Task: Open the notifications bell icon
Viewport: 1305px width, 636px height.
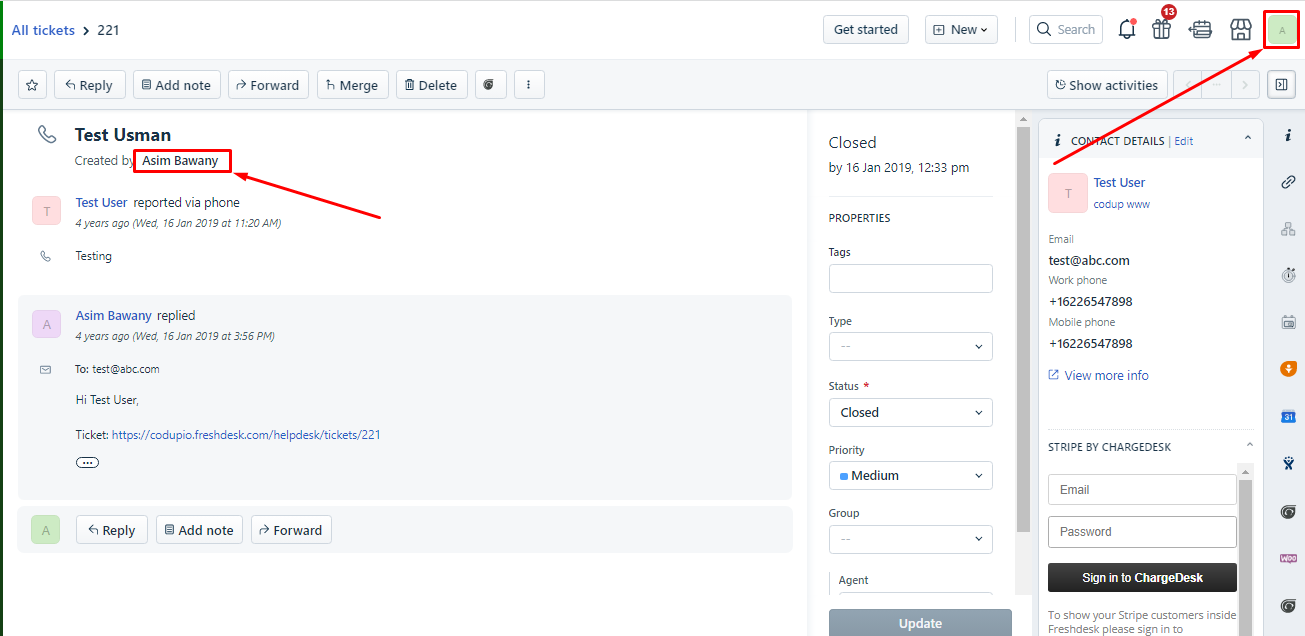Action: pos(1127,29)
